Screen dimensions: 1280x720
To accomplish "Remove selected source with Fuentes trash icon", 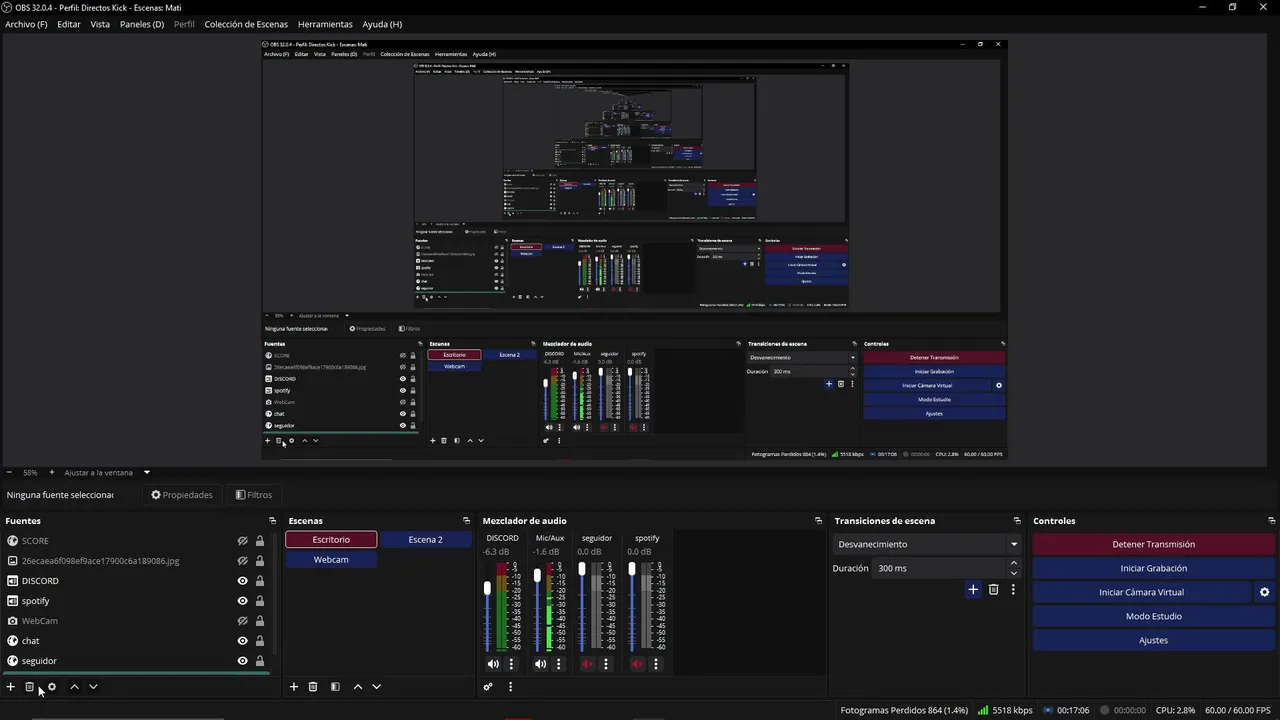I will (x=30, y=687).
